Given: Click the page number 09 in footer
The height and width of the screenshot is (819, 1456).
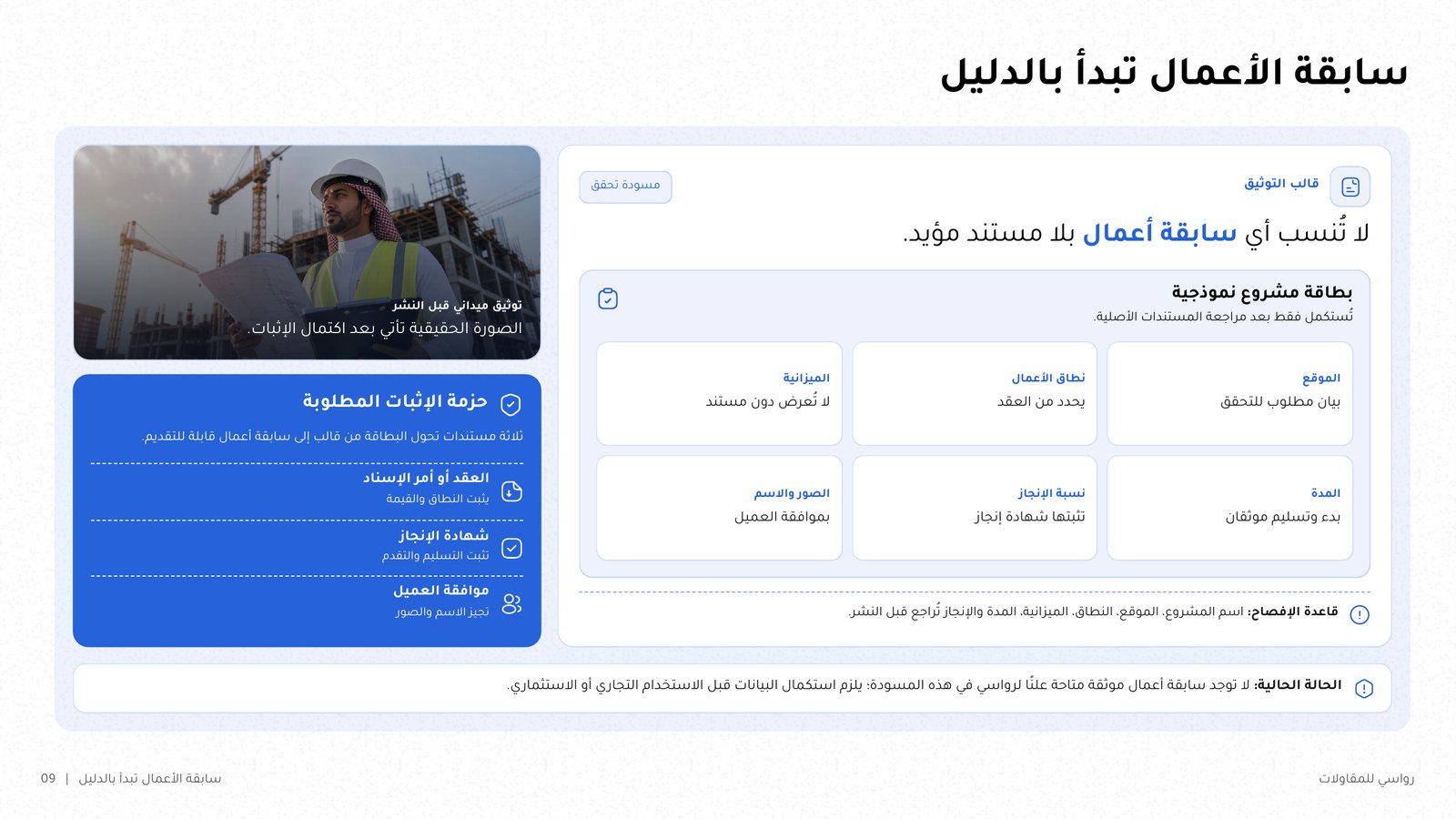Looking at the screenshot, I should [x=48, y=779].
